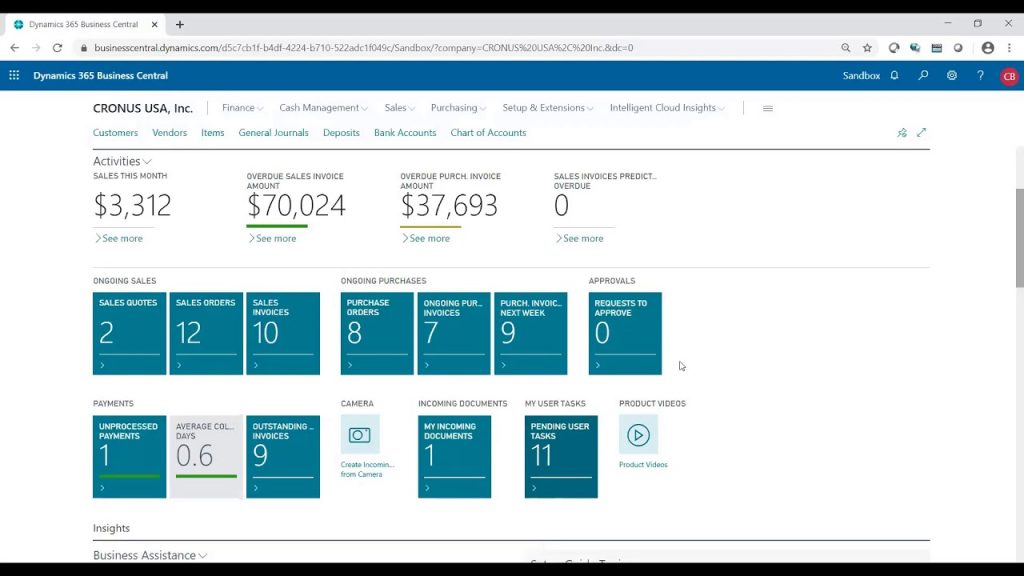The image size is (1024, 576).
Task: Open the Requests to Approve tile
Action: [625, 334]
